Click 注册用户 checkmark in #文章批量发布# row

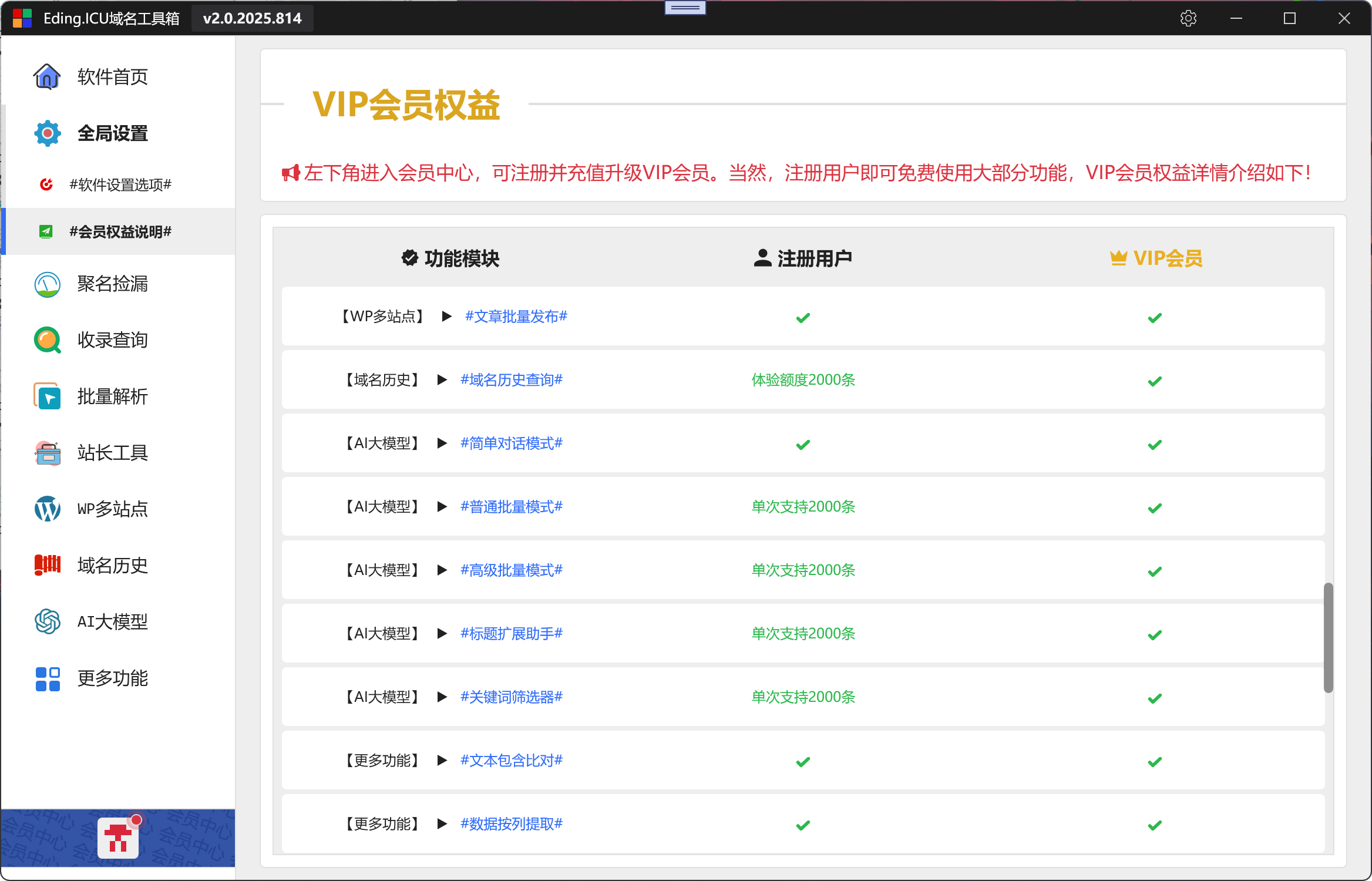(803, 318)
